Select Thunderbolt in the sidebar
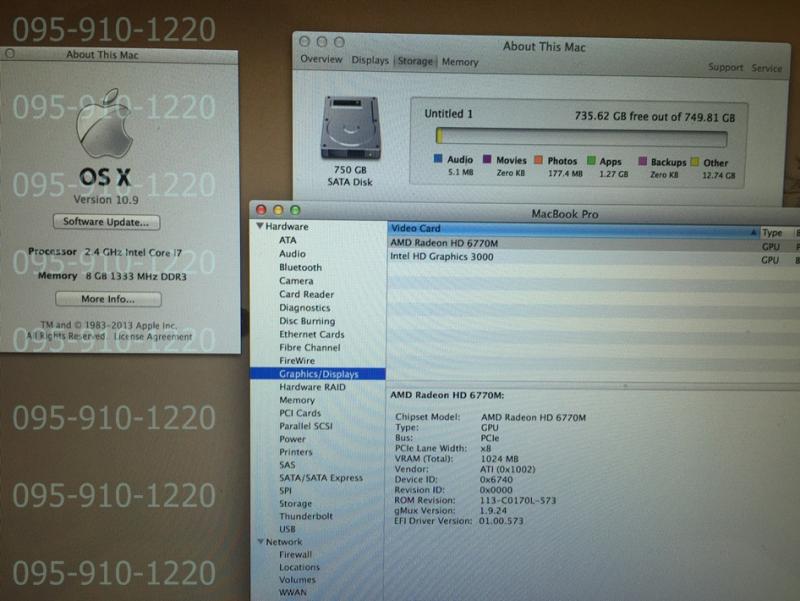The width and height of the screenshot is (800, 601). (x=306, y=516)
